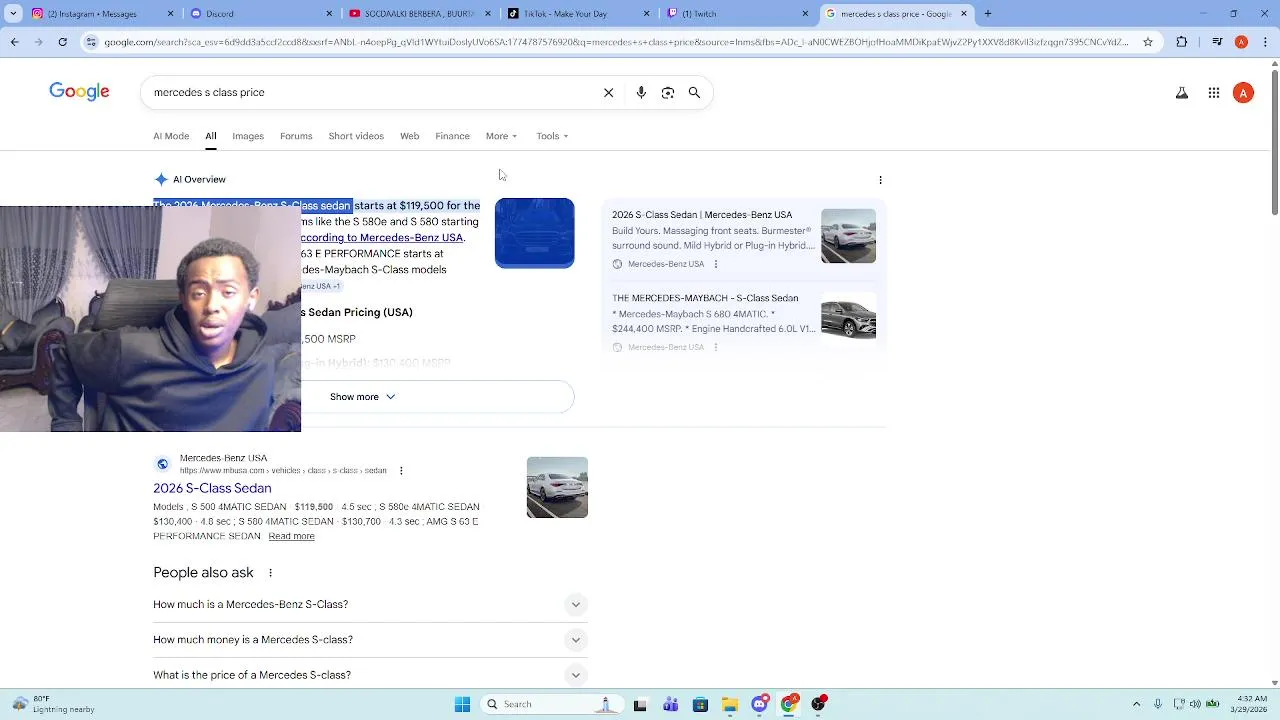Screen dimensions: 1280x720
Task: Open options for Mercedes-Maybach source card
Action: 715,347
